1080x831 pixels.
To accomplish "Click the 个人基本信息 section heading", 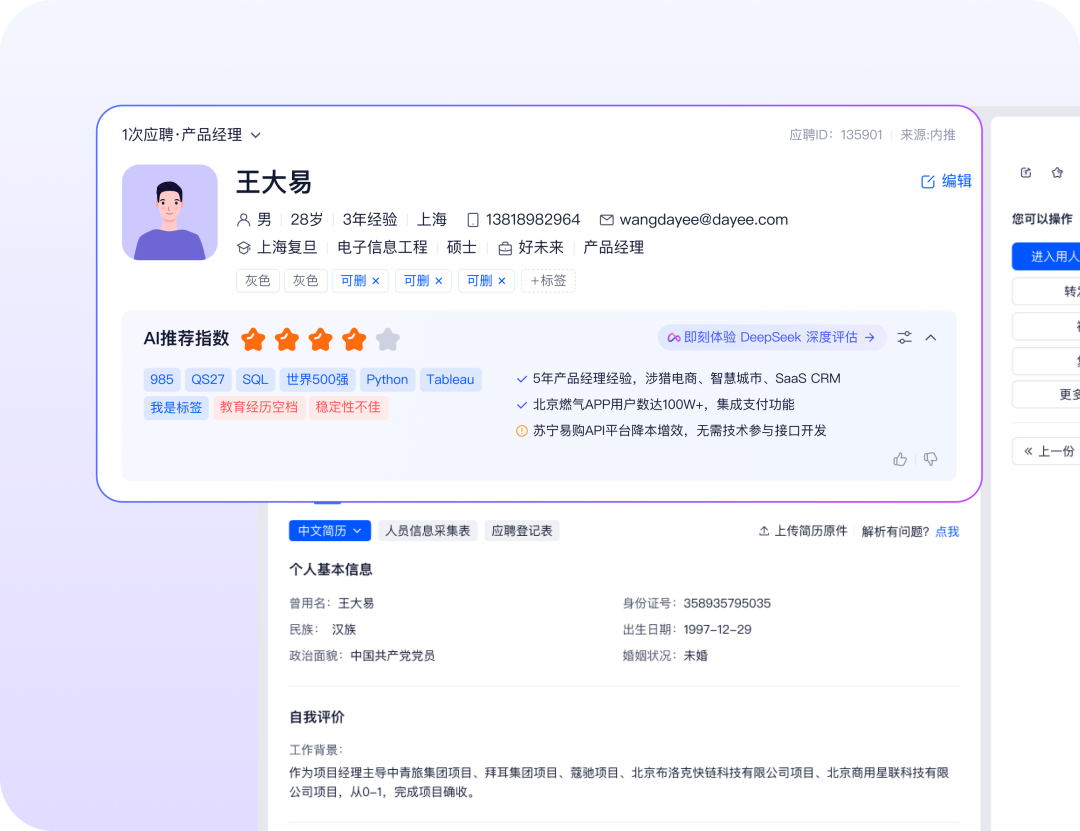I will [331, 570].
